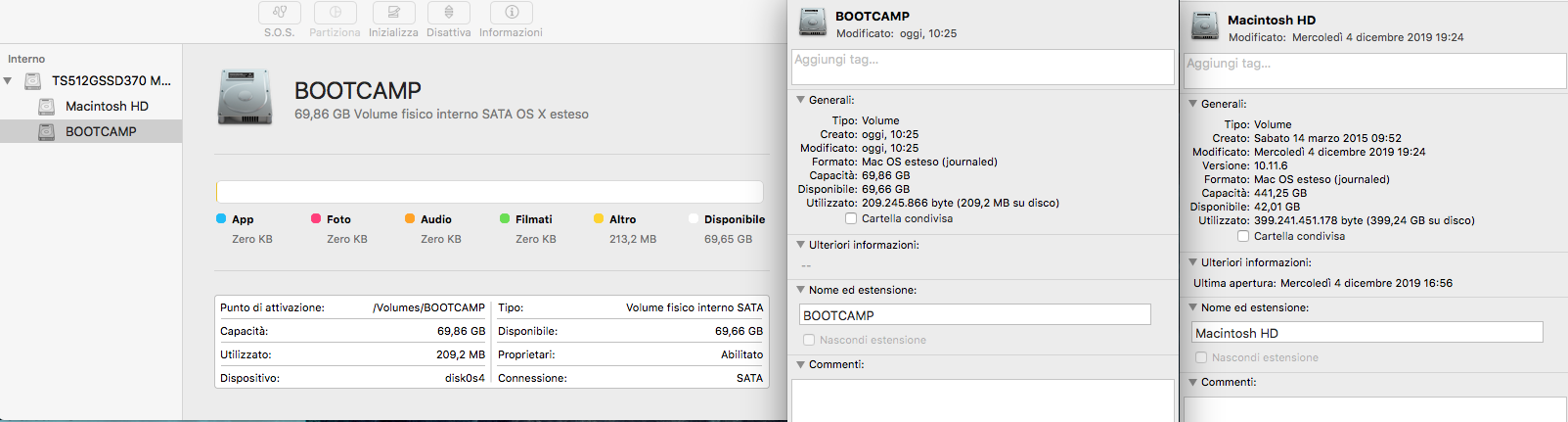Image resolution: width=1568 pixels, height=422 pixels.
Task: Collapse Nome ed estensione in Macintosh HD info
Action: (1193, 307)
